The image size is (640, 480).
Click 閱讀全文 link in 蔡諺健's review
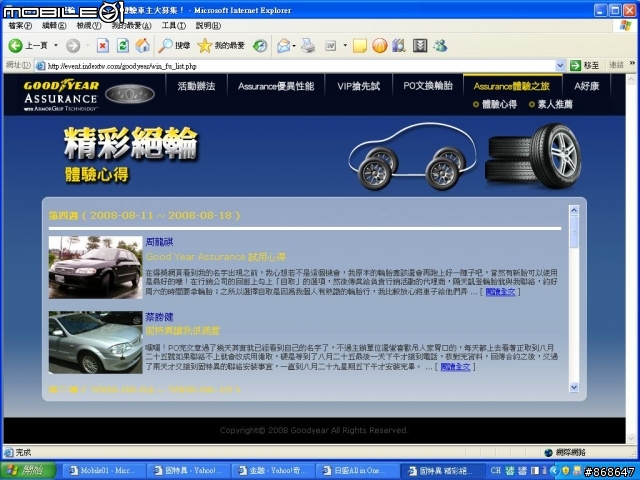click(456, 367)
